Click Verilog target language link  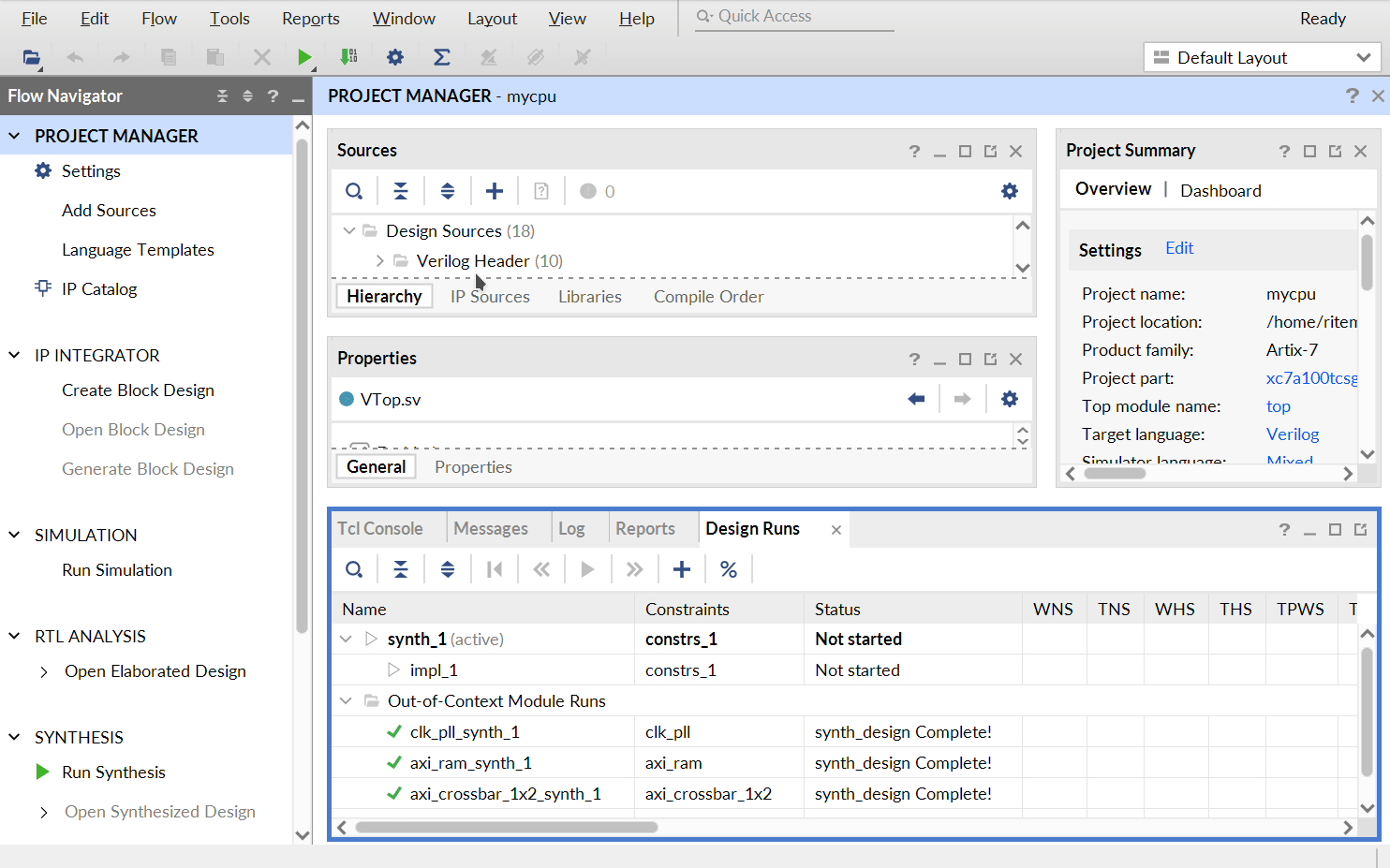coord(1293,434)
